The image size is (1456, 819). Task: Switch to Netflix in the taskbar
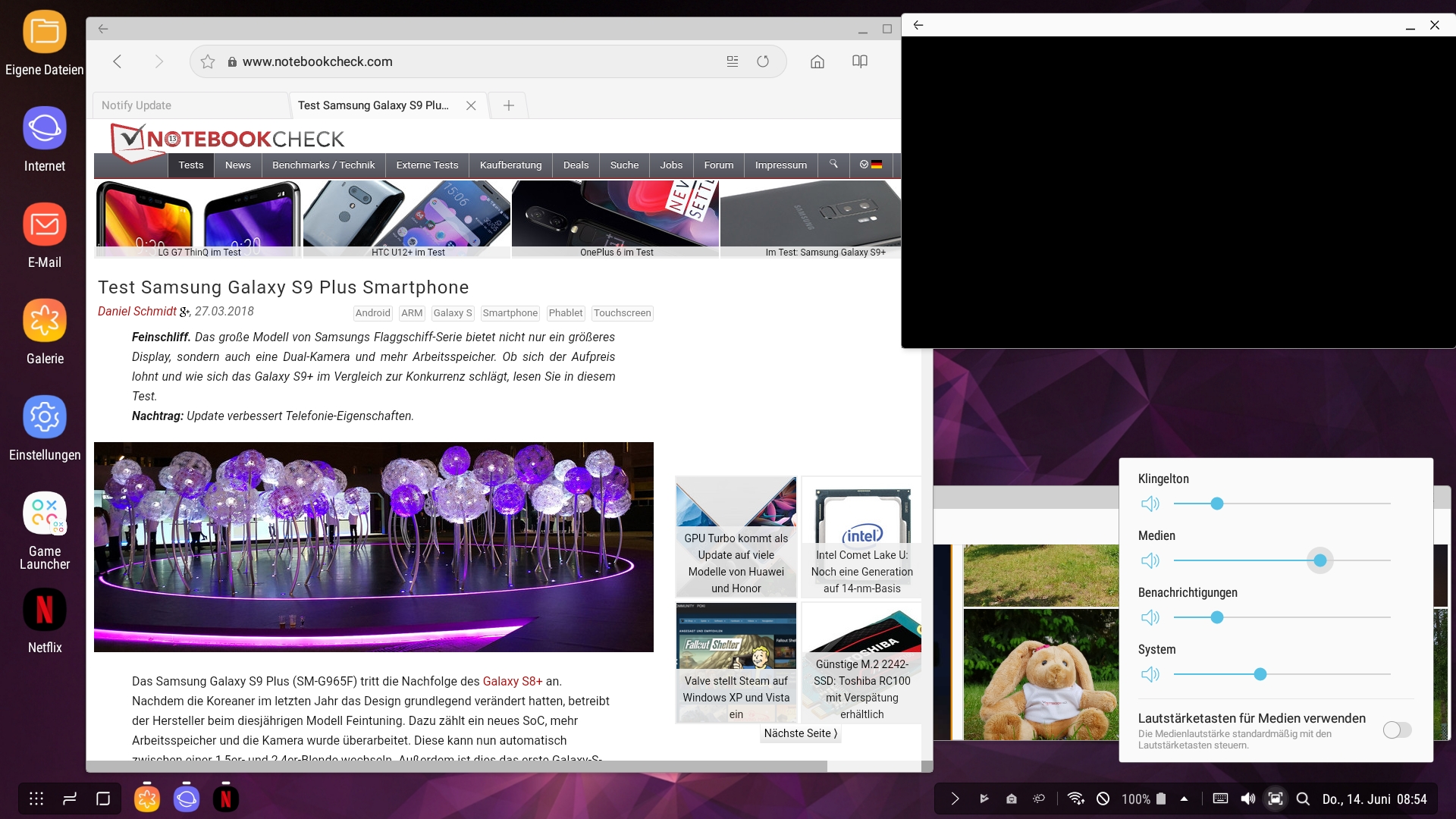(x=226, y=799)
